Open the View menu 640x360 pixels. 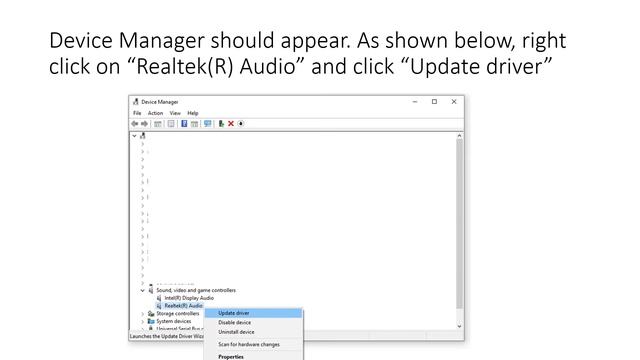(175, 113)
